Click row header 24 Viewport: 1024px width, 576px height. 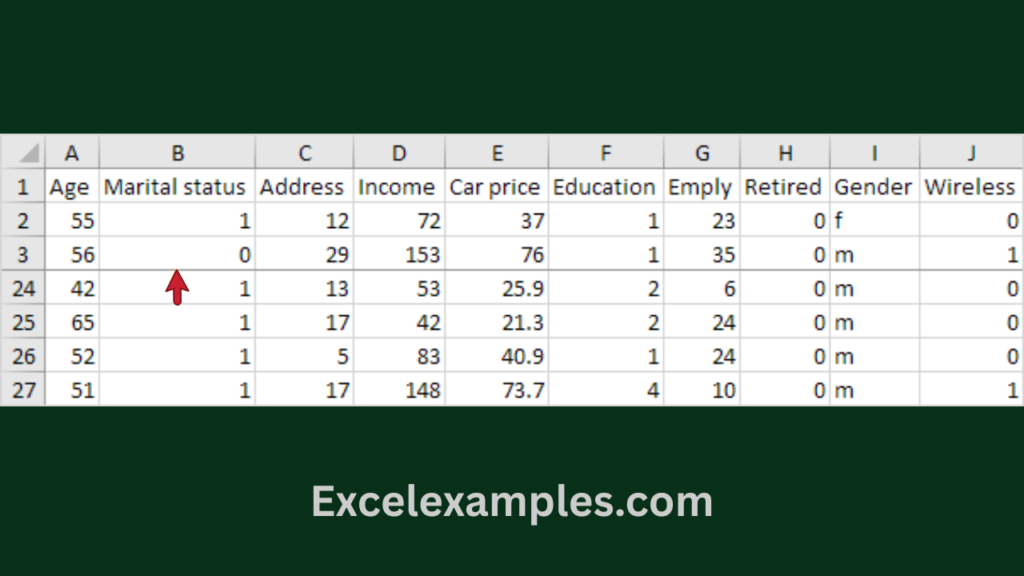[x=23, y=289]
